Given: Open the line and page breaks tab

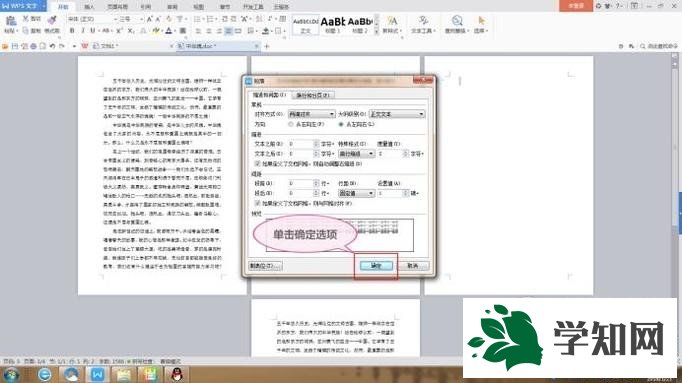Looking at the screenshot, I should tap(313, 95).
